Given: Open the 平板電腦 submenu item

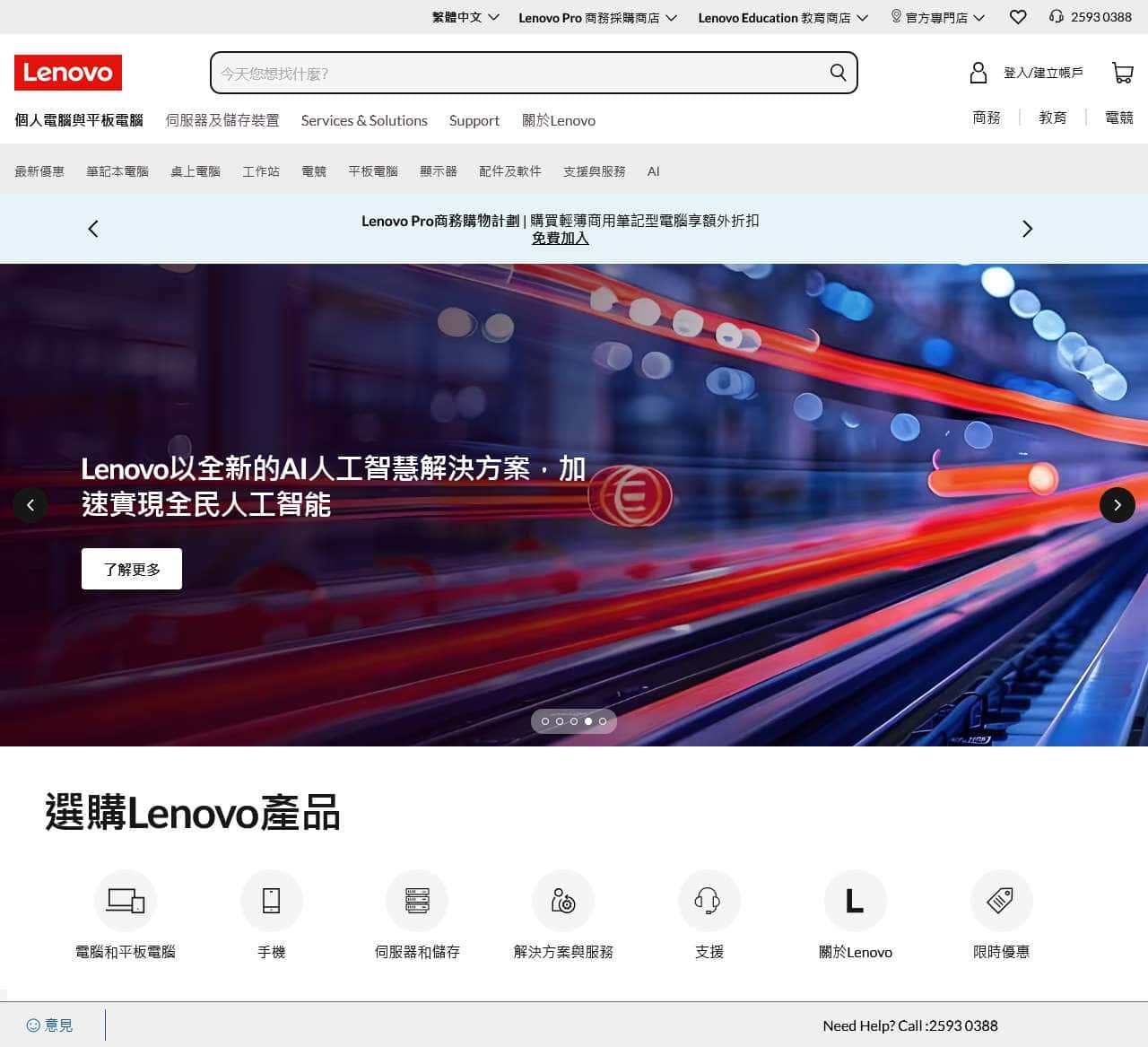Looking at the screenshot, I should coord(373,171).
